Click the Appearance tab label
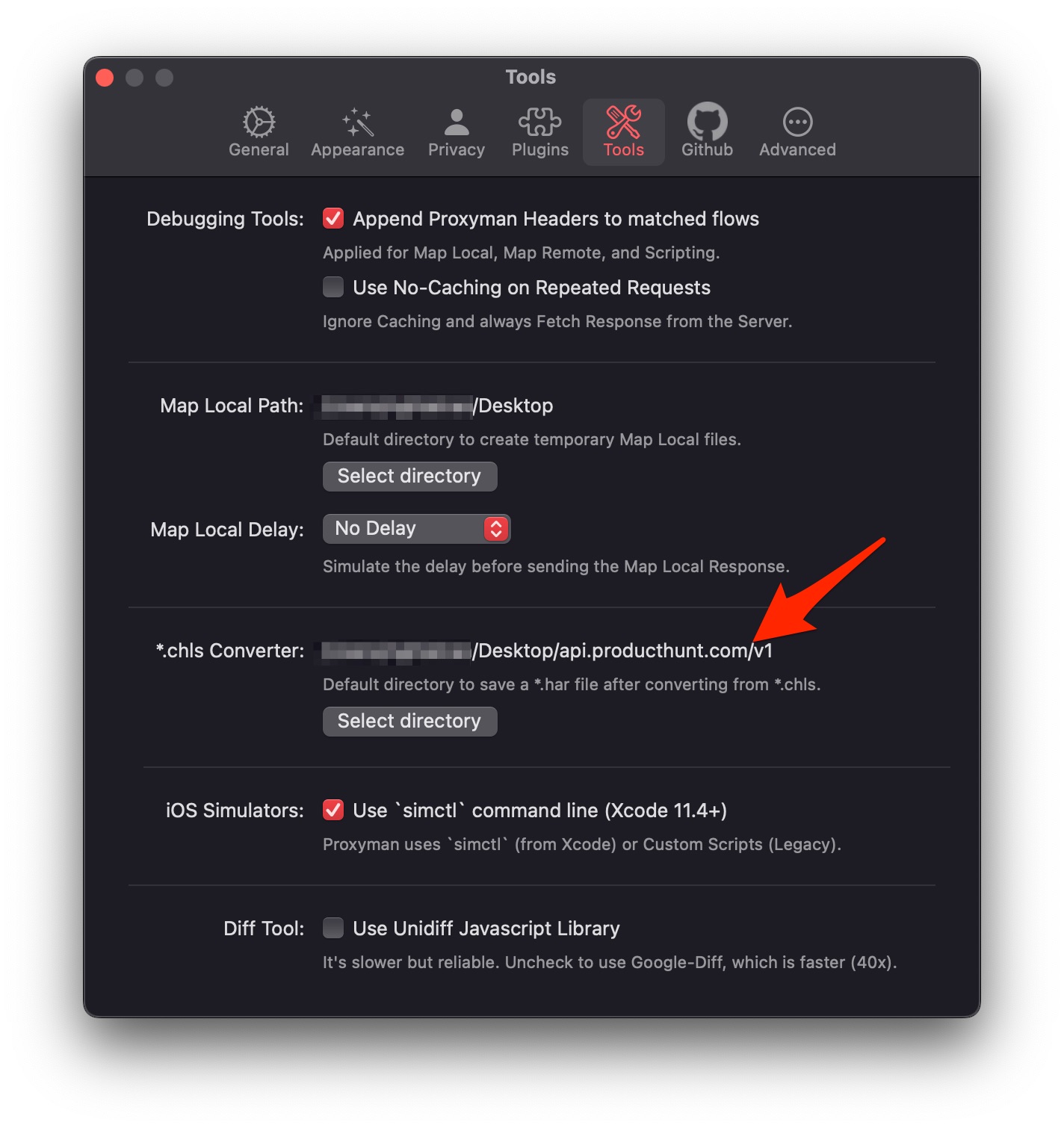 [x=357, y=150]
